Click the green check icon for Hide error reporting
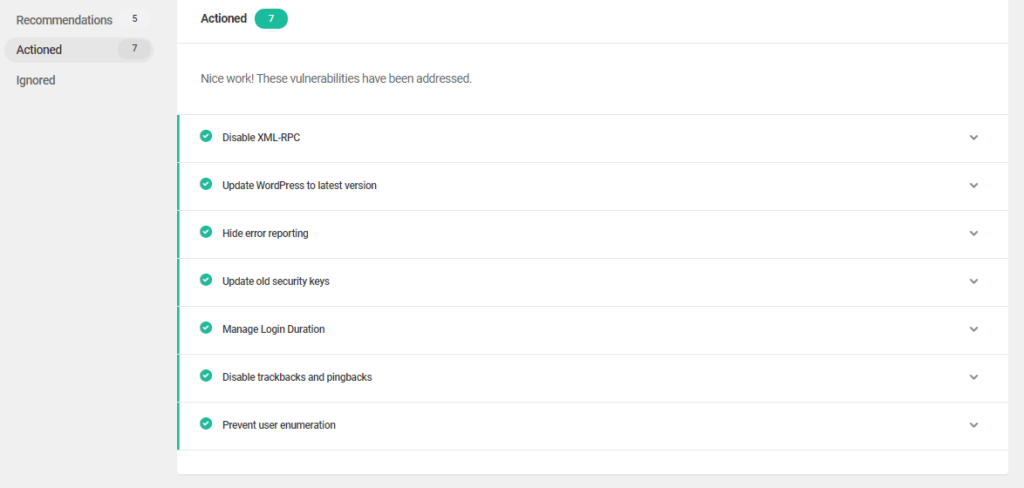Image resolution: width=1024 pixels, height=488 pixels. point(206,232)
